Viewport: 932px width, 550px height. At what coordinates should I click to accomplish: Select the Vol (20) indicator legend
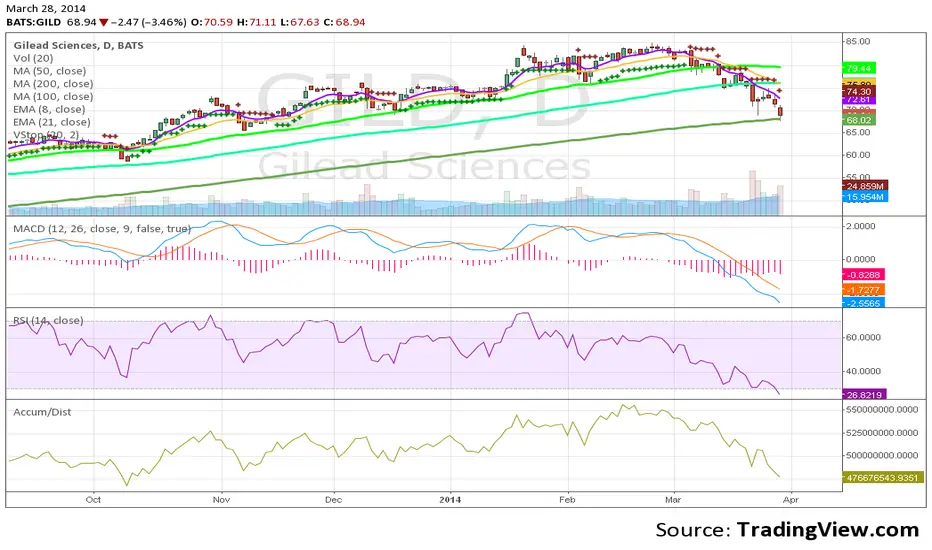pos(33,58)
